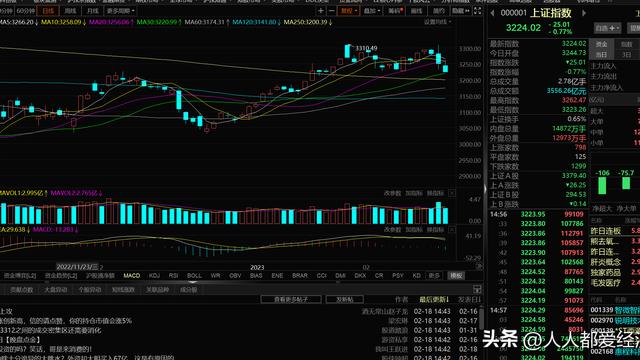
Task: Click layout icon beside bottom panel tabs
Action: click(477, 289)
